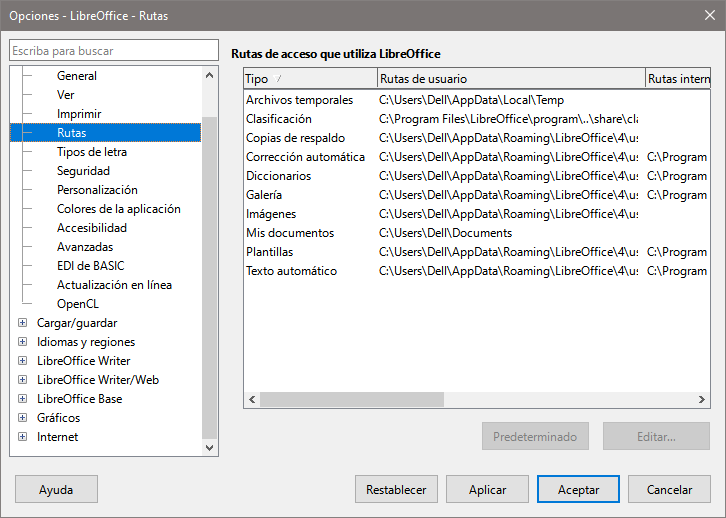Viewport: 726px width, 518px height.
Task: Open the OpenCL options page
Action: 78,304
